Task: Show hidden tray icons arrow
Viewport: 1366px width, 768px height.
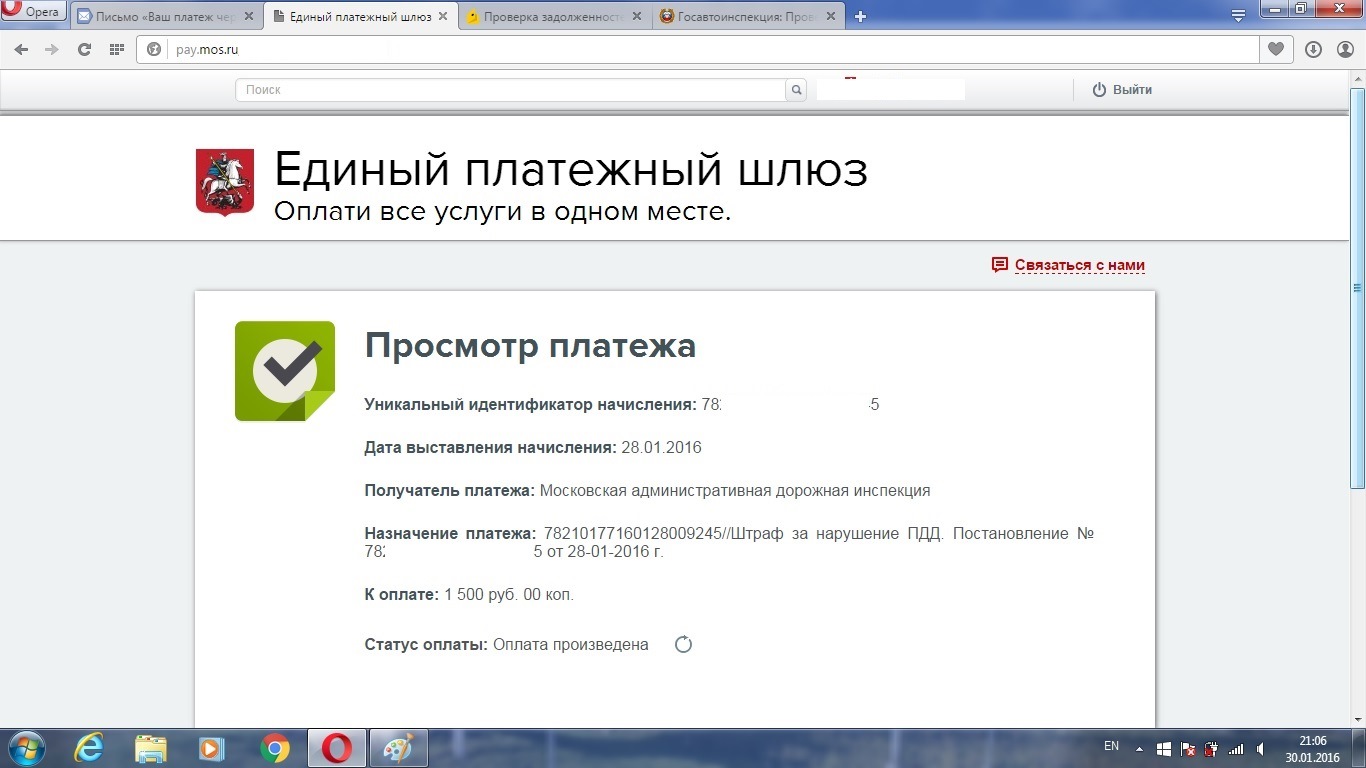Action: [1139, 749]
